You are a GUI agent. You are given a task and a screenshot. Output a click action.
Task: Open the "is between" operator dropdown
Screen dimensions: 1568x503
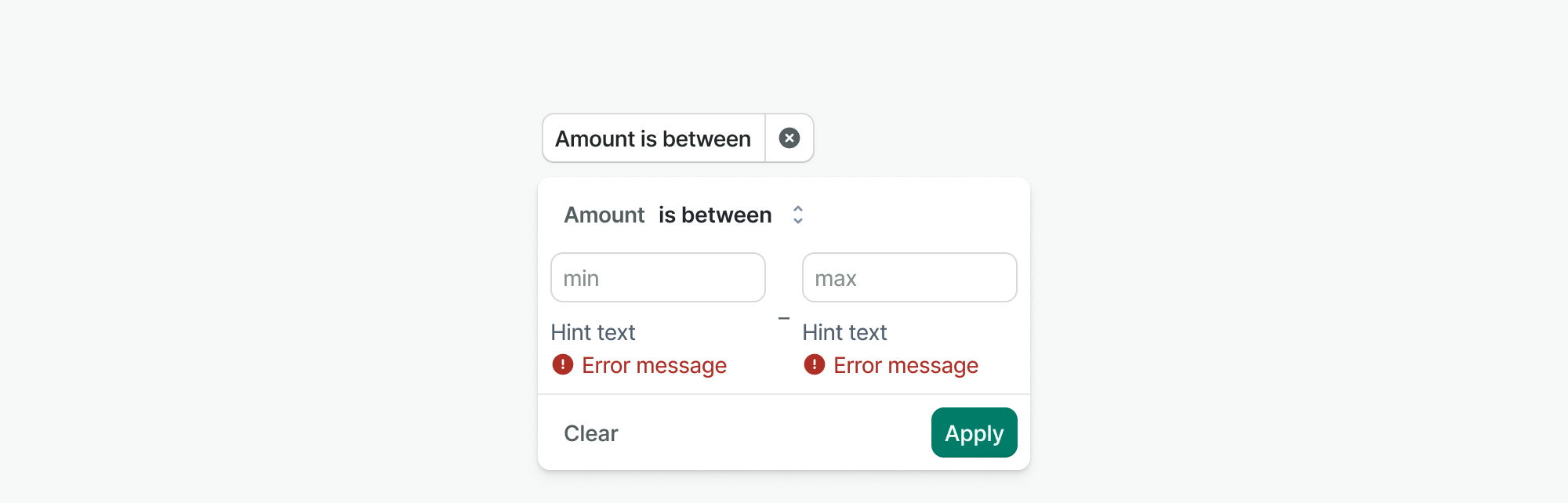(715, 215)
